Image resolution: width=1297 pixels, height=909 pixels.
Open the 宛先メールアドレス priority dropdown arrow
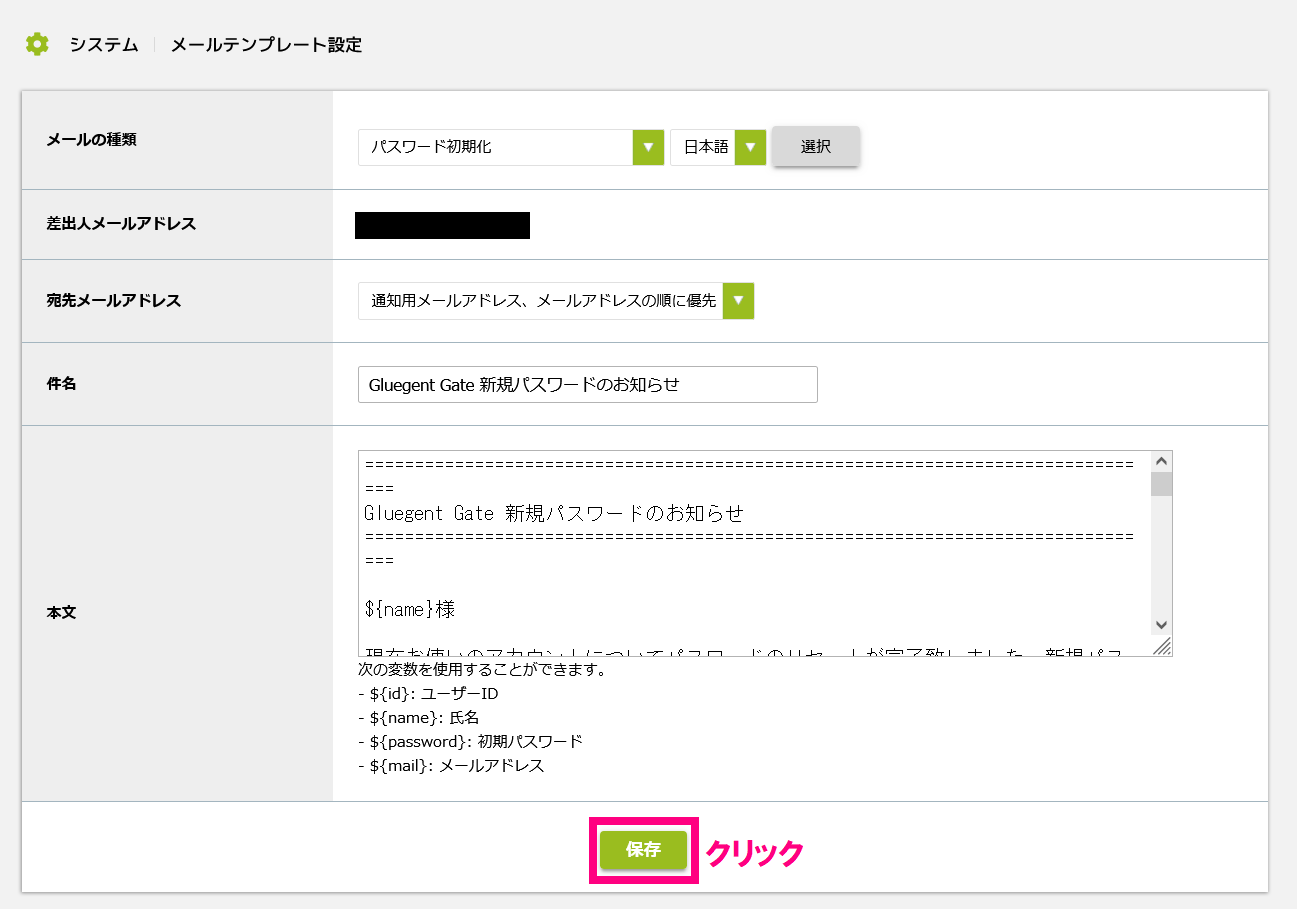738,300
